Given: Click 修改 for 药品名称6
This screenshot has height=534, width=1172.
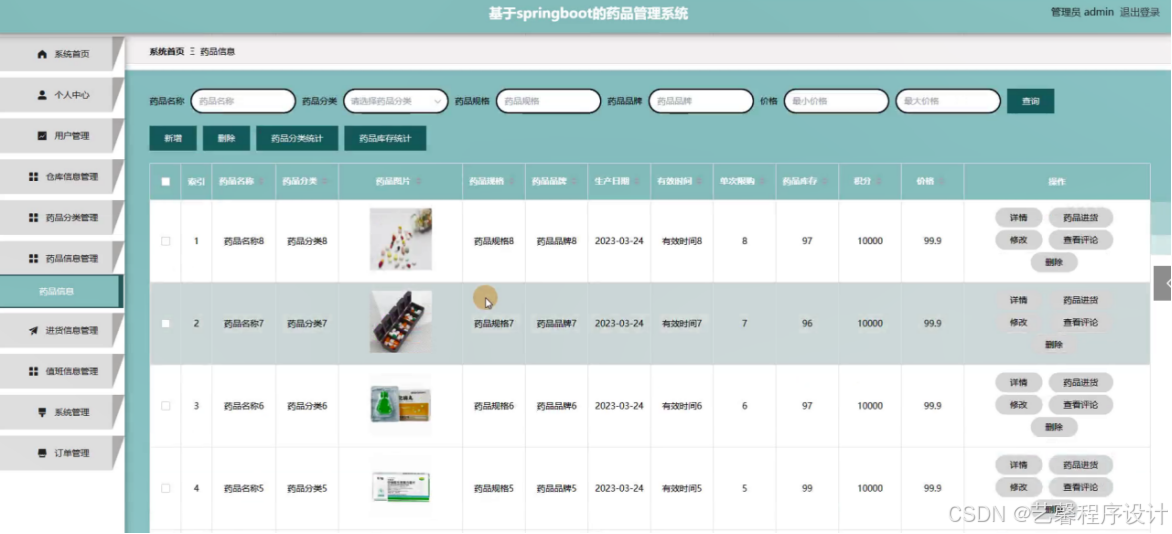Looking at the screenshot, I should point(1019,405).
